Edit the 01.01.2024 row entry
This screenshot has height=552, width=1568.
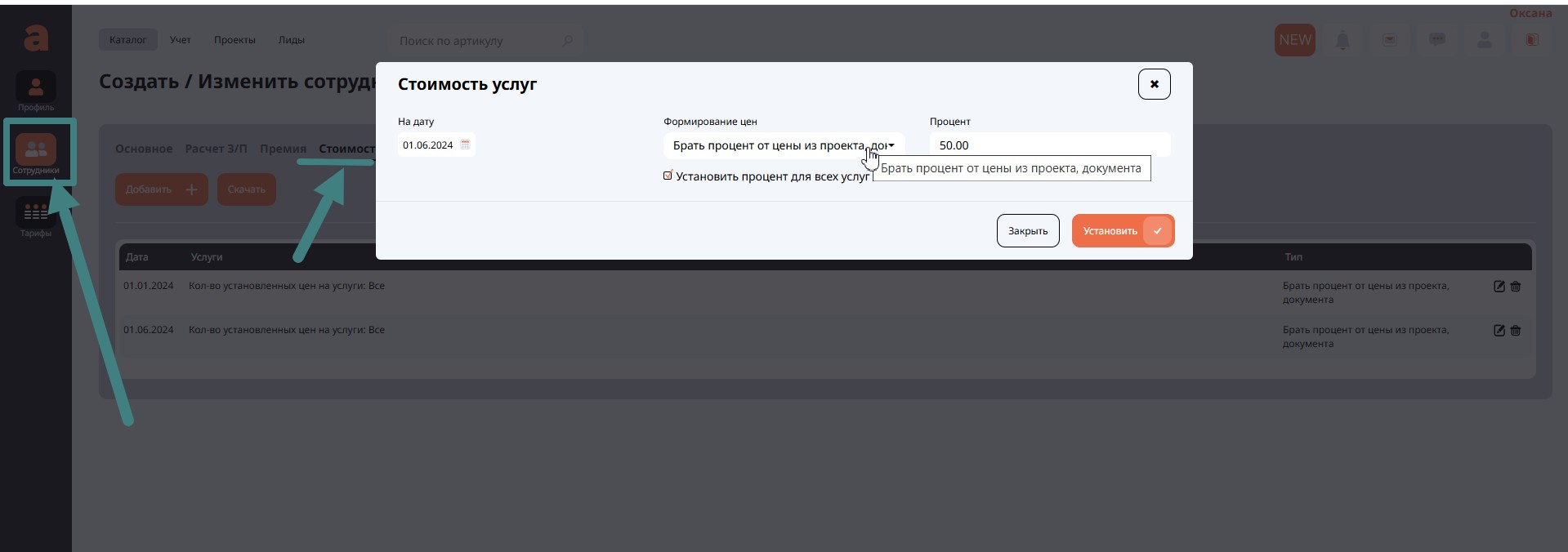1499,287
